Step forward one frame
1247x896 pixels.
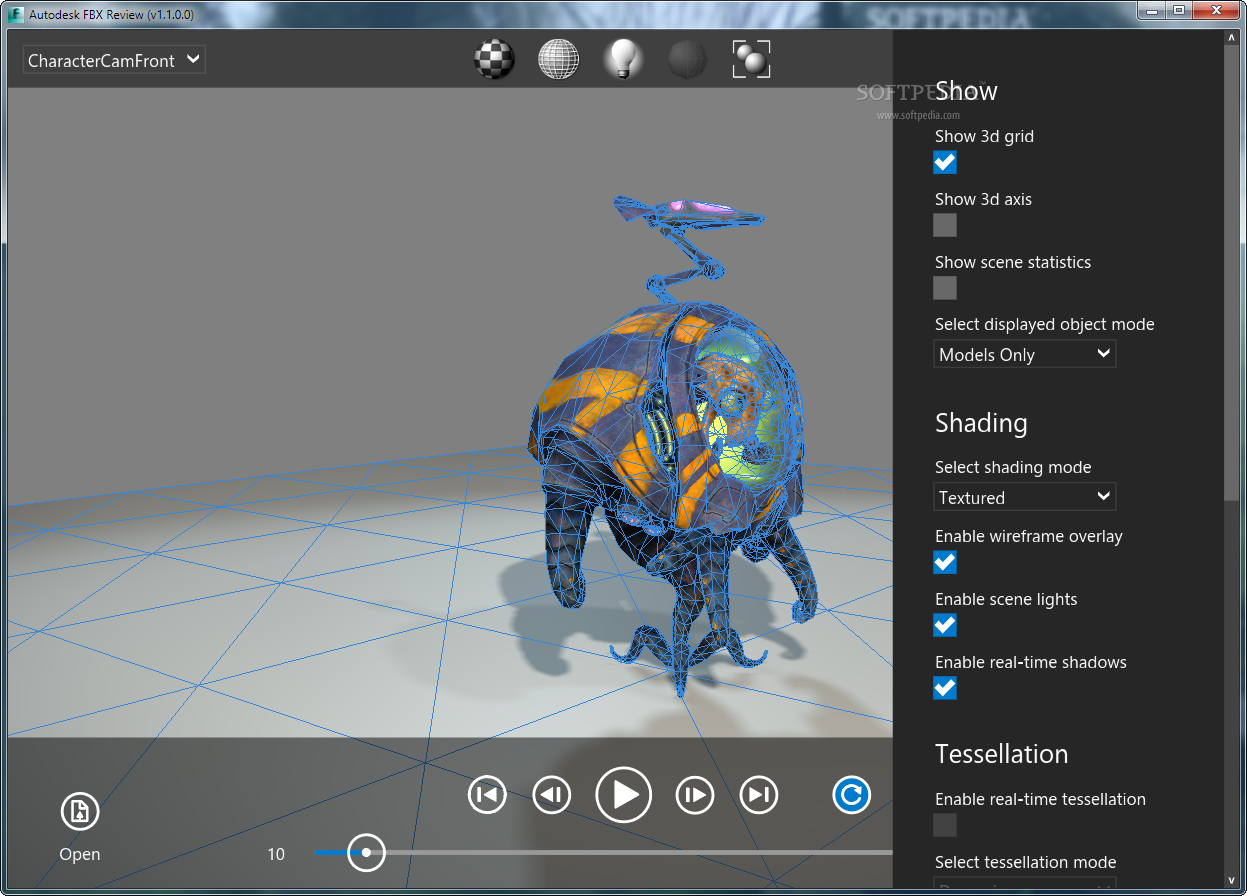[x=695, y=795]
